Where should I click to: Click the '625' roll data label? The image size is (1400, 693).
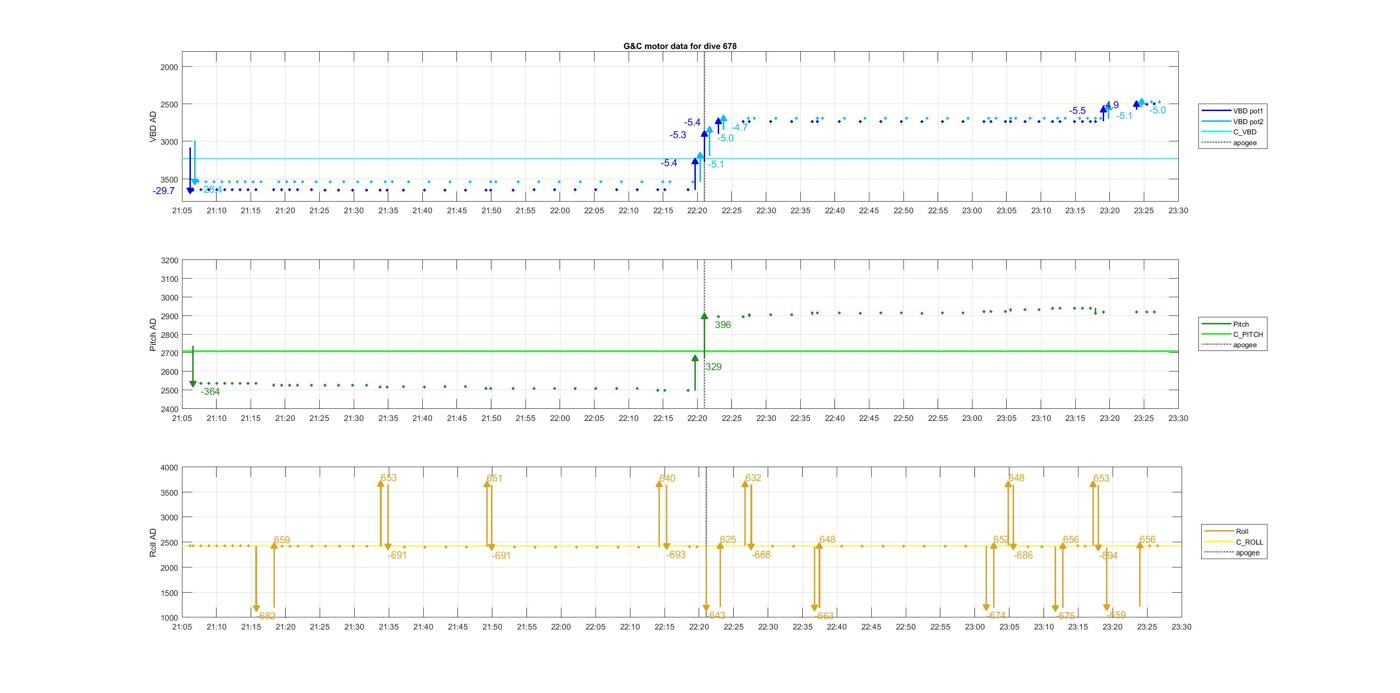728,540
